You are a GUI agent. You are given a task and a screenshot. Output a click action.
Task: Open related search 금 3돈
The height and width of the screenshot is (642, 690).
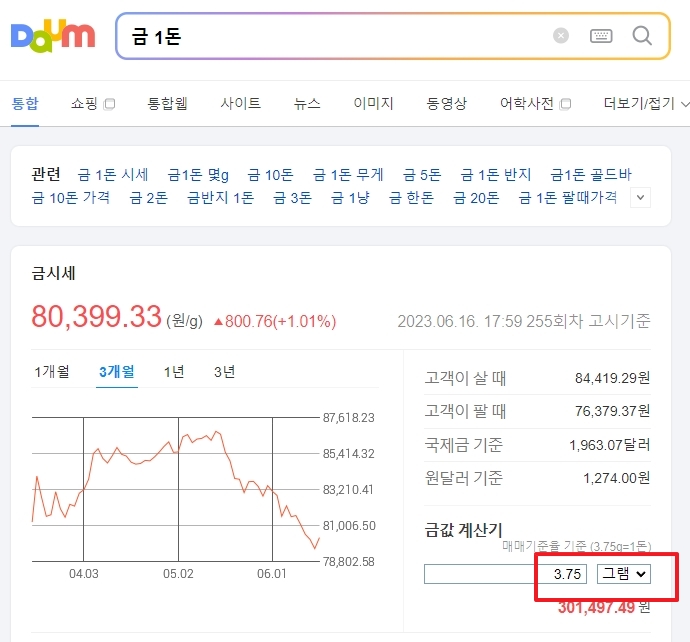[x=293, y=198]
